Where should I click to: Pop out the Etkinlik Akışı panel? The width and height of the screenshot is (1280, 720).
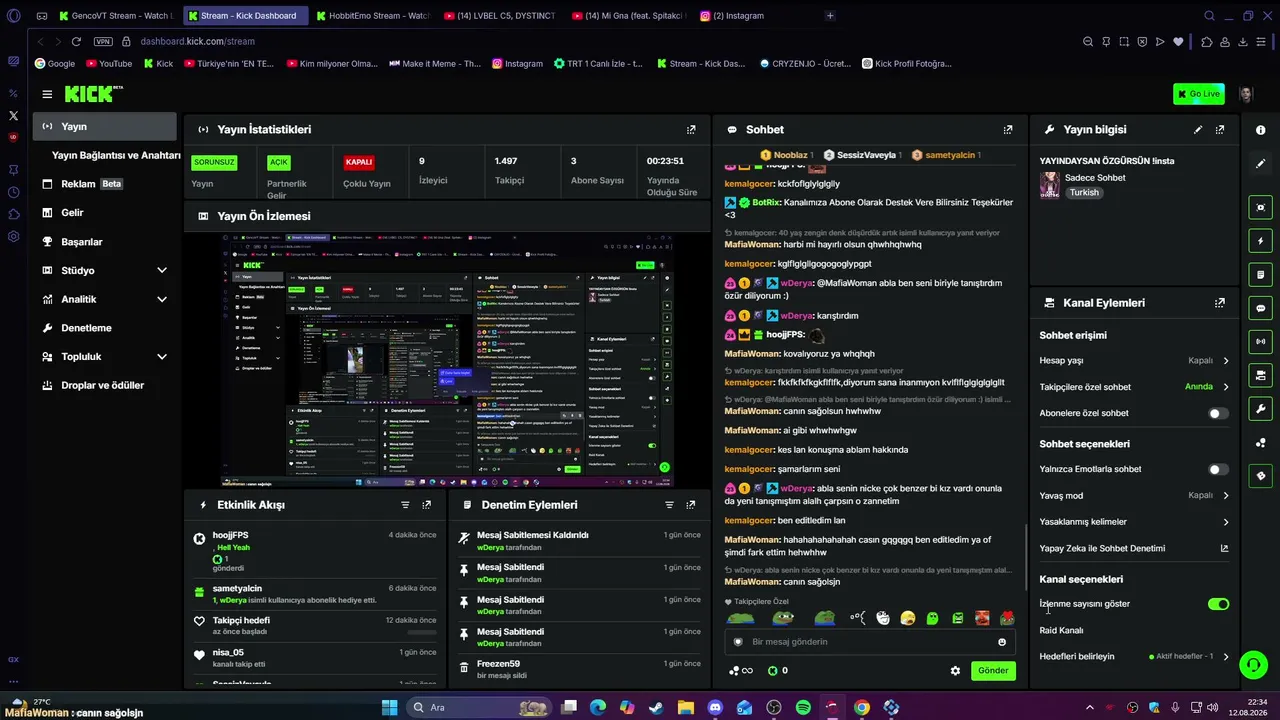point(427,505)
